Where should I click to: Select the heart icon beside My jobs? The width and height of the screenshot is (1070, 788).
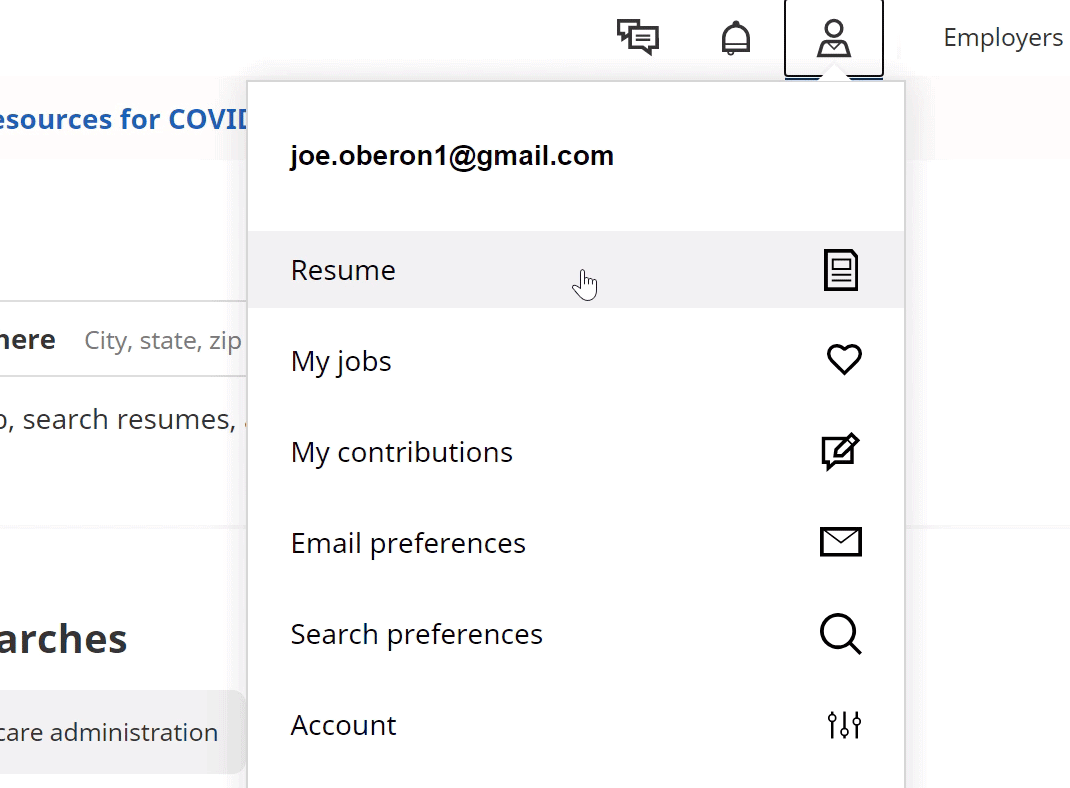pyautogui.click(x=844, y=360)
